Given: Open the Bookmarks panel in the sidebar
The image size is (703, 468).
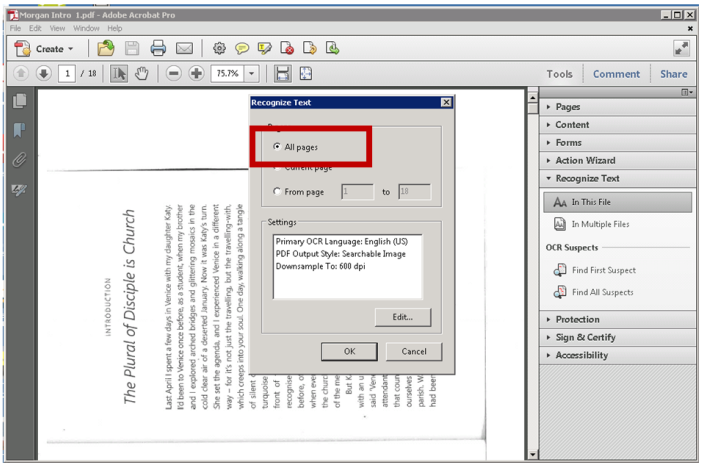Looking at the screenshot, I should point(19,130).
